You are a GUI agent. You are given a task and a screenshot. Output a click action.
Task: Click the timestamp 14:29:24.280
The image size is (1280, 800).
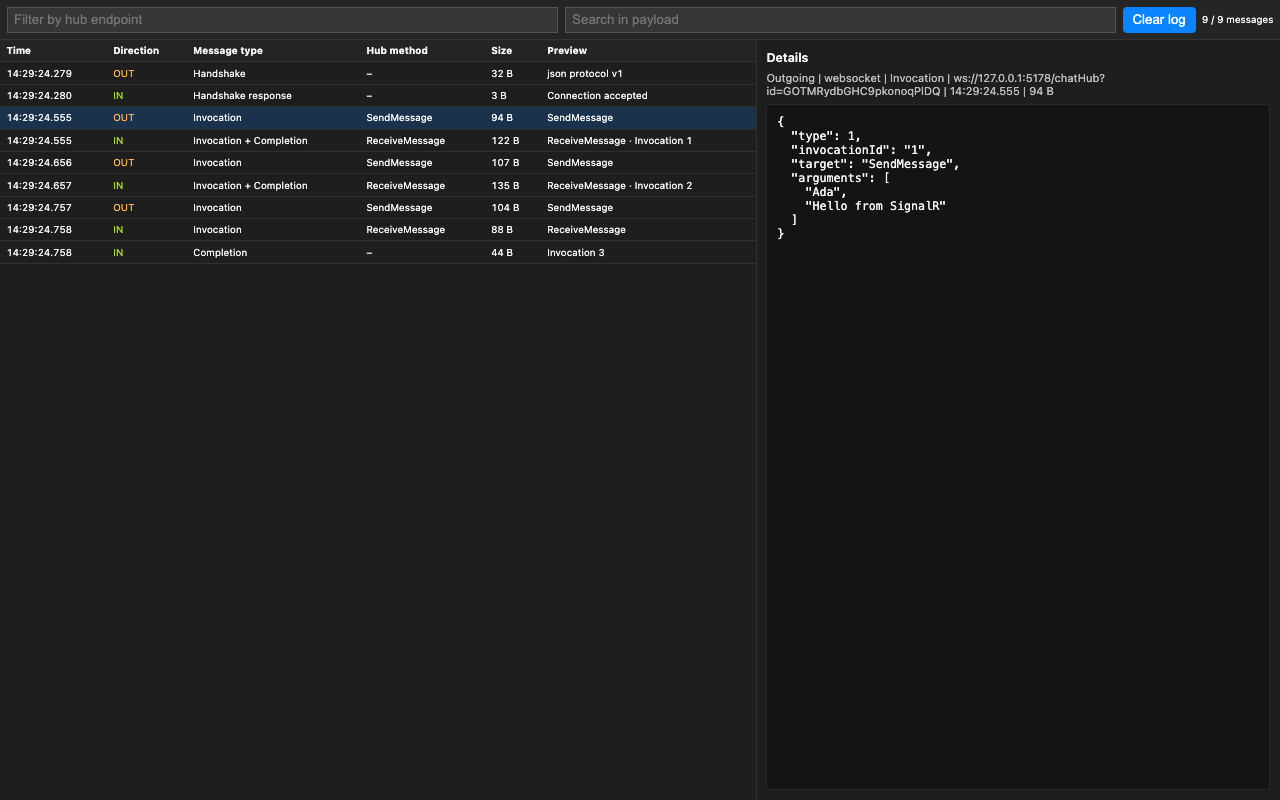coord(39,96)
